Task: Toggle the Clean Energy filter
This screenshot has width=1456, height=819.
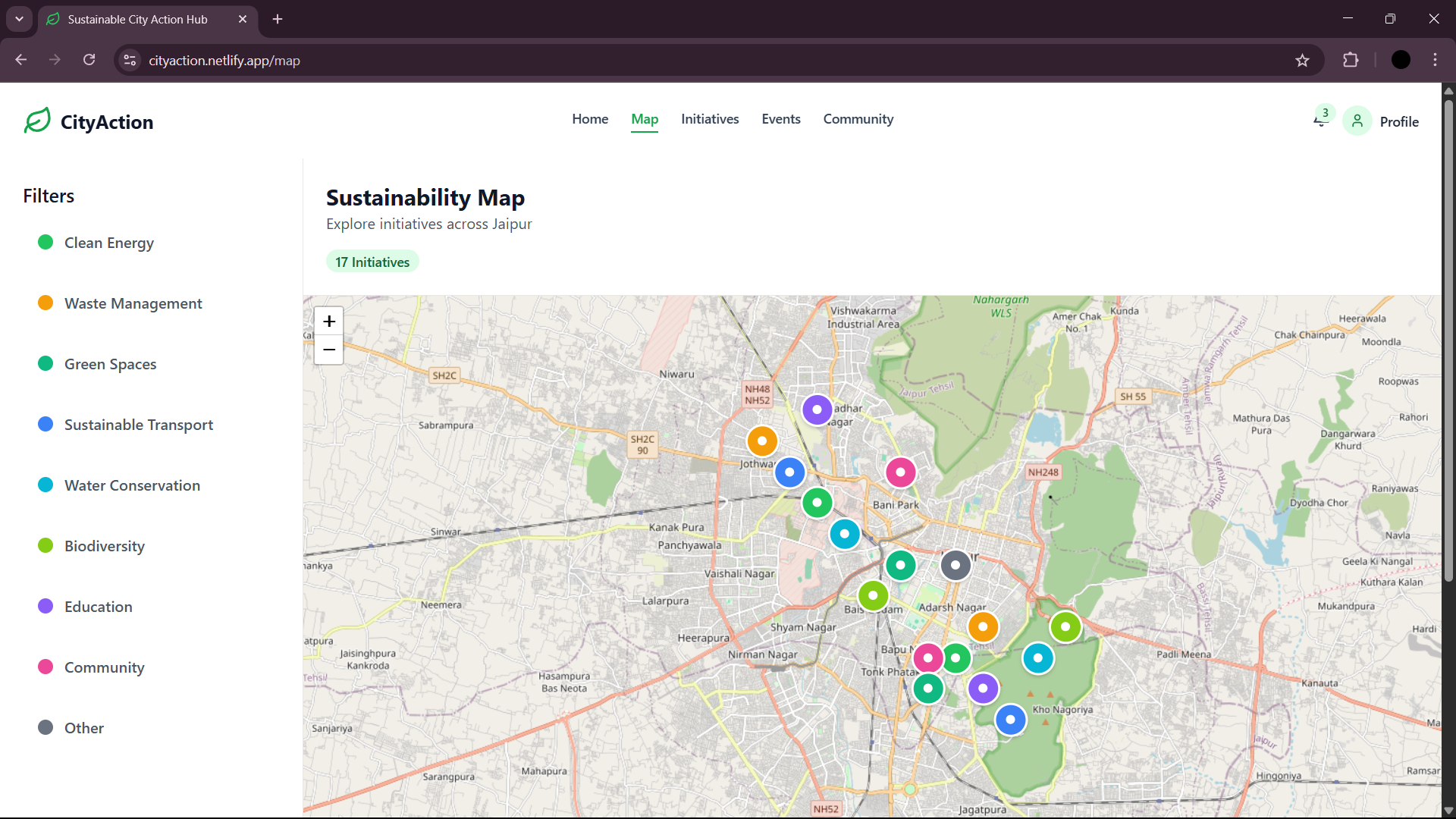Action: tap(108, 243)
